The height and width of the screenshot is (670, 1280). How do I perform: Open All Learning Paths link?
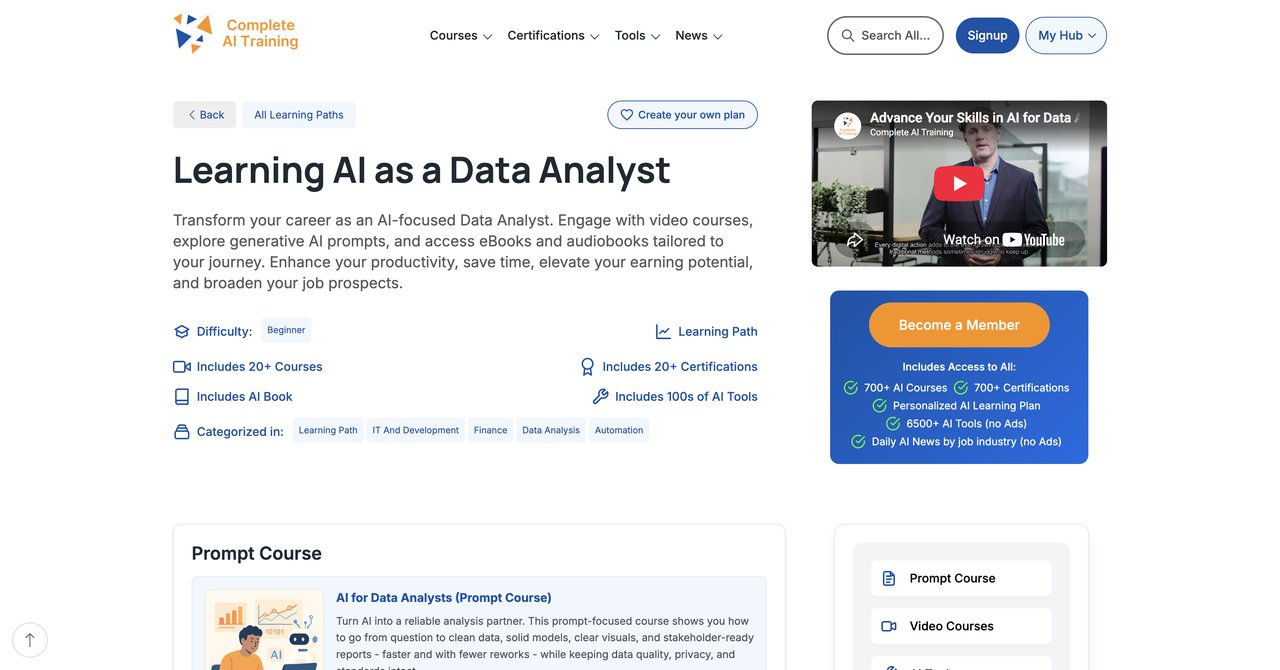tap(299, 115)
